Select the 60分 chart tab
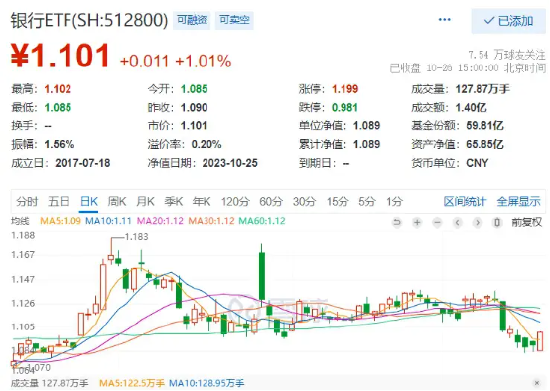The image size is (550, 391). (x=271, y=202)
